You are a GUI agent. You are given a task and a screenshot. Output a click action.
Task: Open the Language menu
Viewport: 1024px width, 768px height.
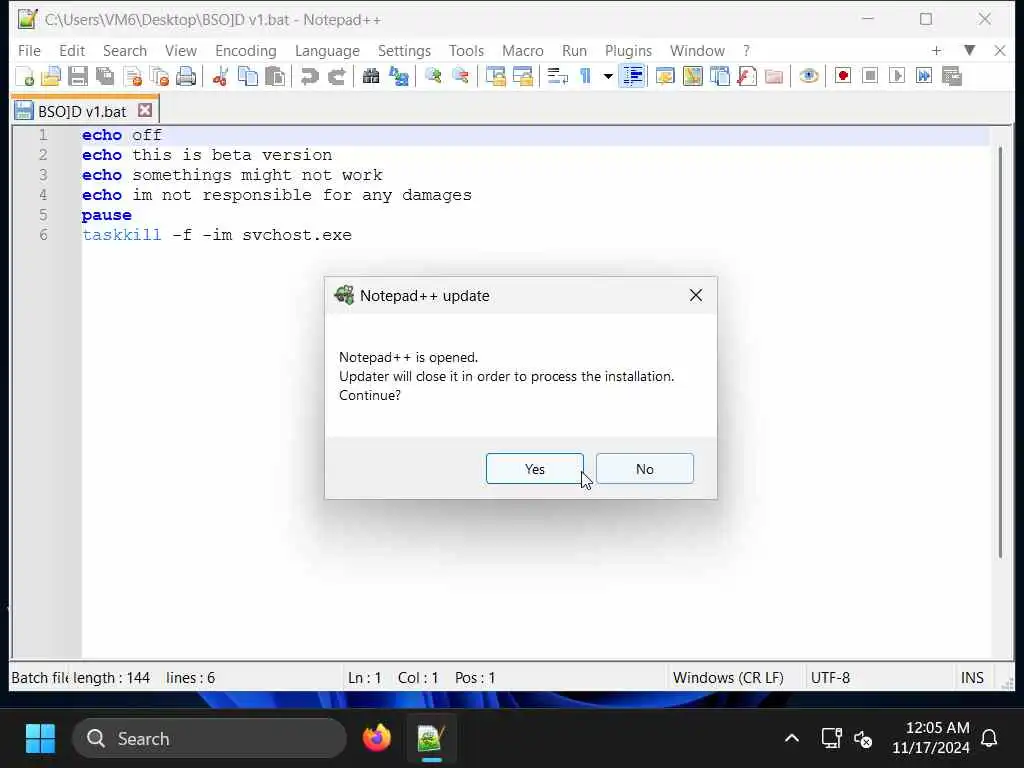[327, 50]
